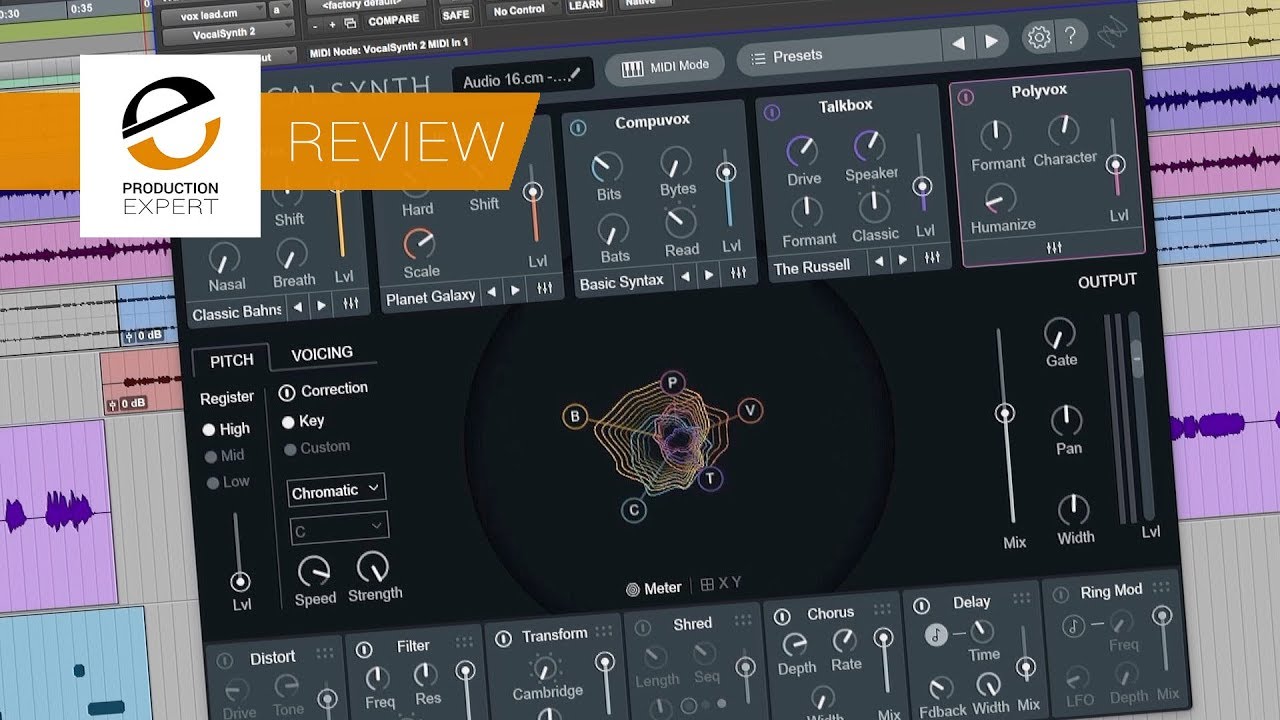Edit the Audio 16.cm name pencil
1280x720 pixels.
click(x=575, y=74)
